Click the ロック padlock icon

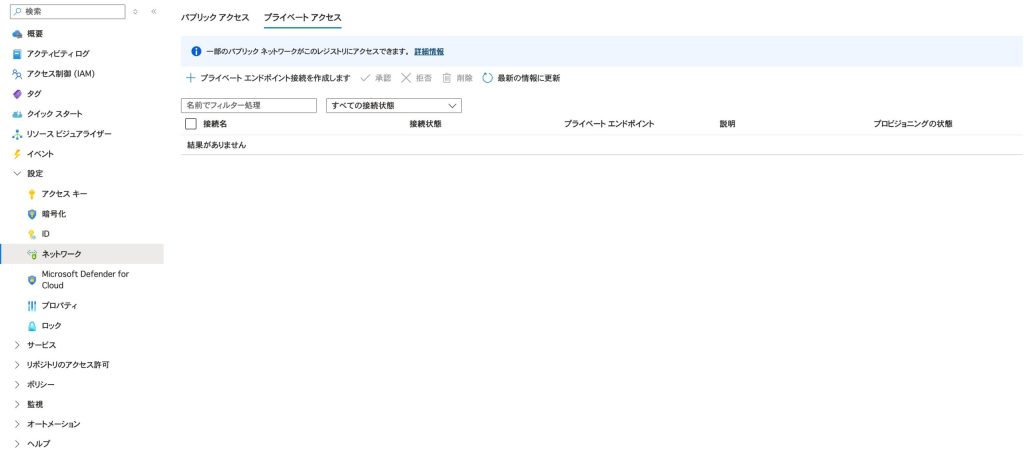pyautogui.click(x=32, y=326)
